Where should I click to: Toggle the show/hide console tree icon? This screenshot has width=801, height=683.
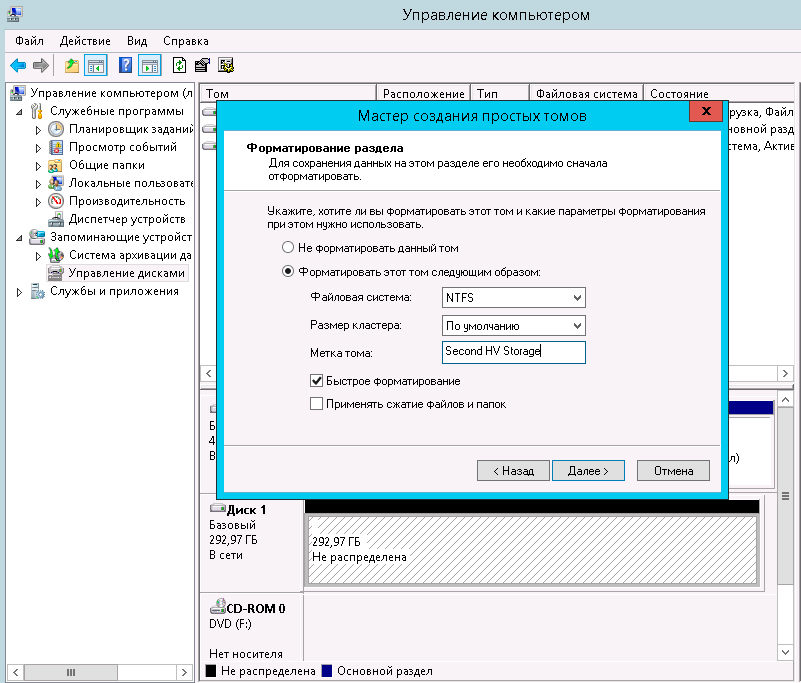pos(96,65)
